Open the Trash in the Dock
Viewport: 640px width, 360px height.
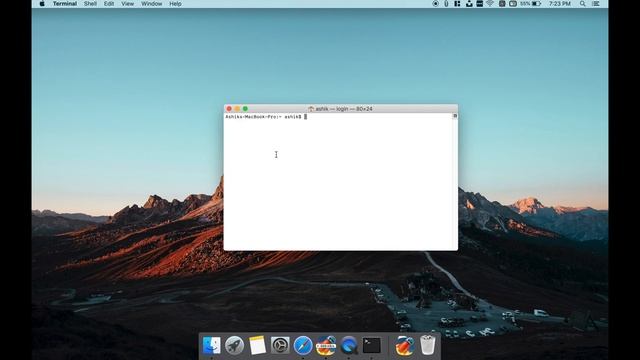[x=427, y=345]
